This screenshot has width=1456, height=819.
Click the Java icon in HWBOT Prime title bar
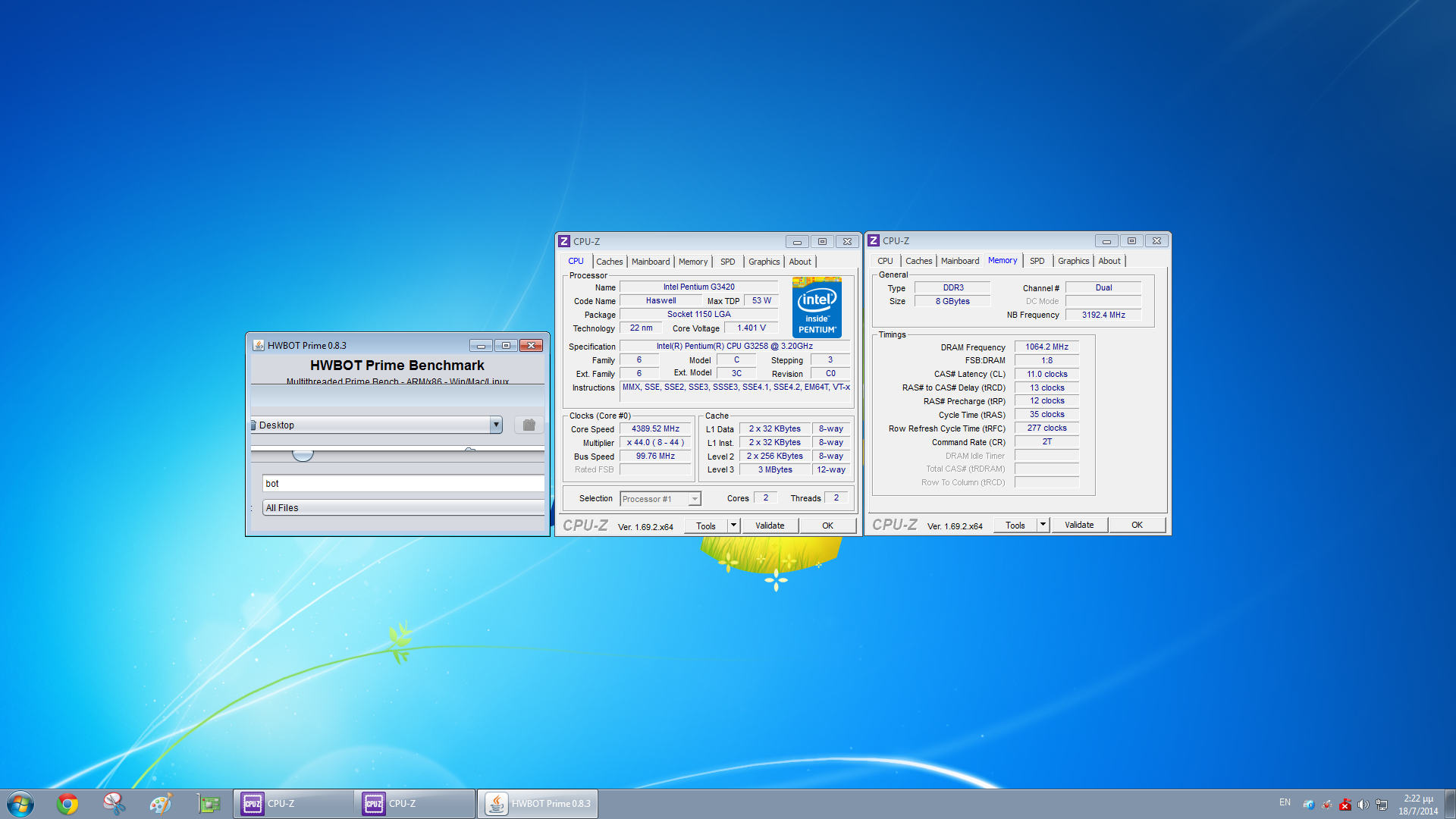pos(259,345)
